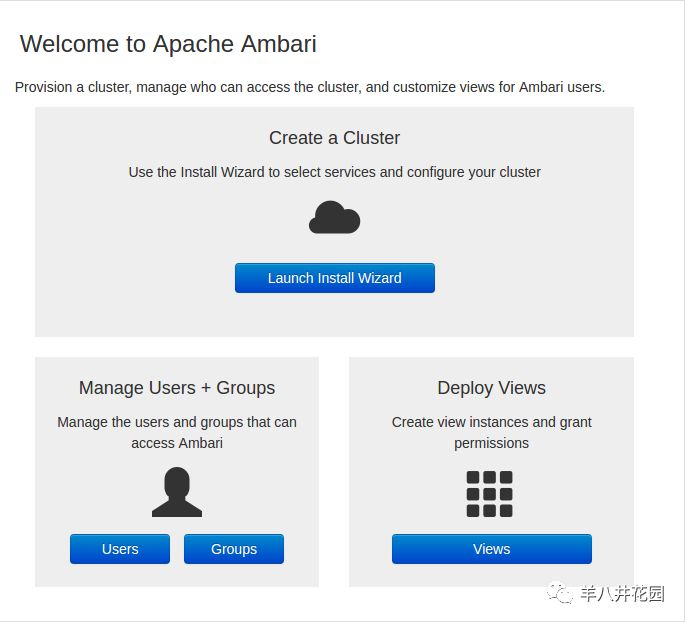Open the Groups management button

234,549
